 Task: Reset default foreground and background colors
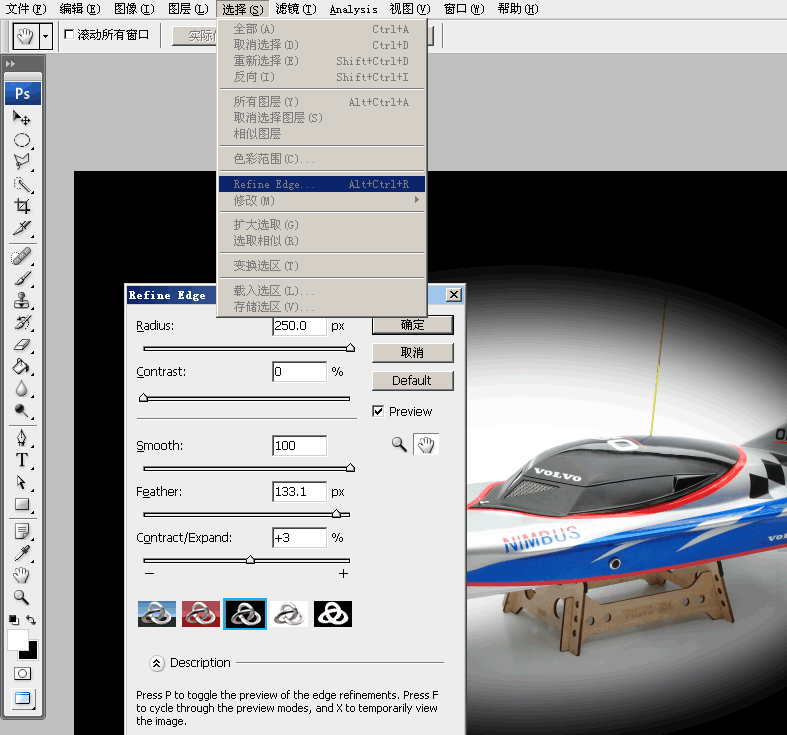tap(14, 620)
